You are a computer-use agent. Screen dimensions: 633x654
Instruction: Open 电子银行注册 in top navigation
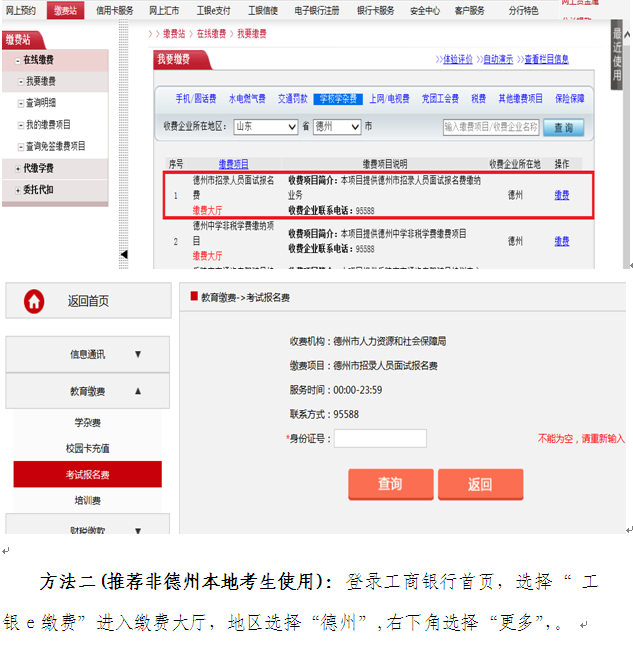point(316,10)
